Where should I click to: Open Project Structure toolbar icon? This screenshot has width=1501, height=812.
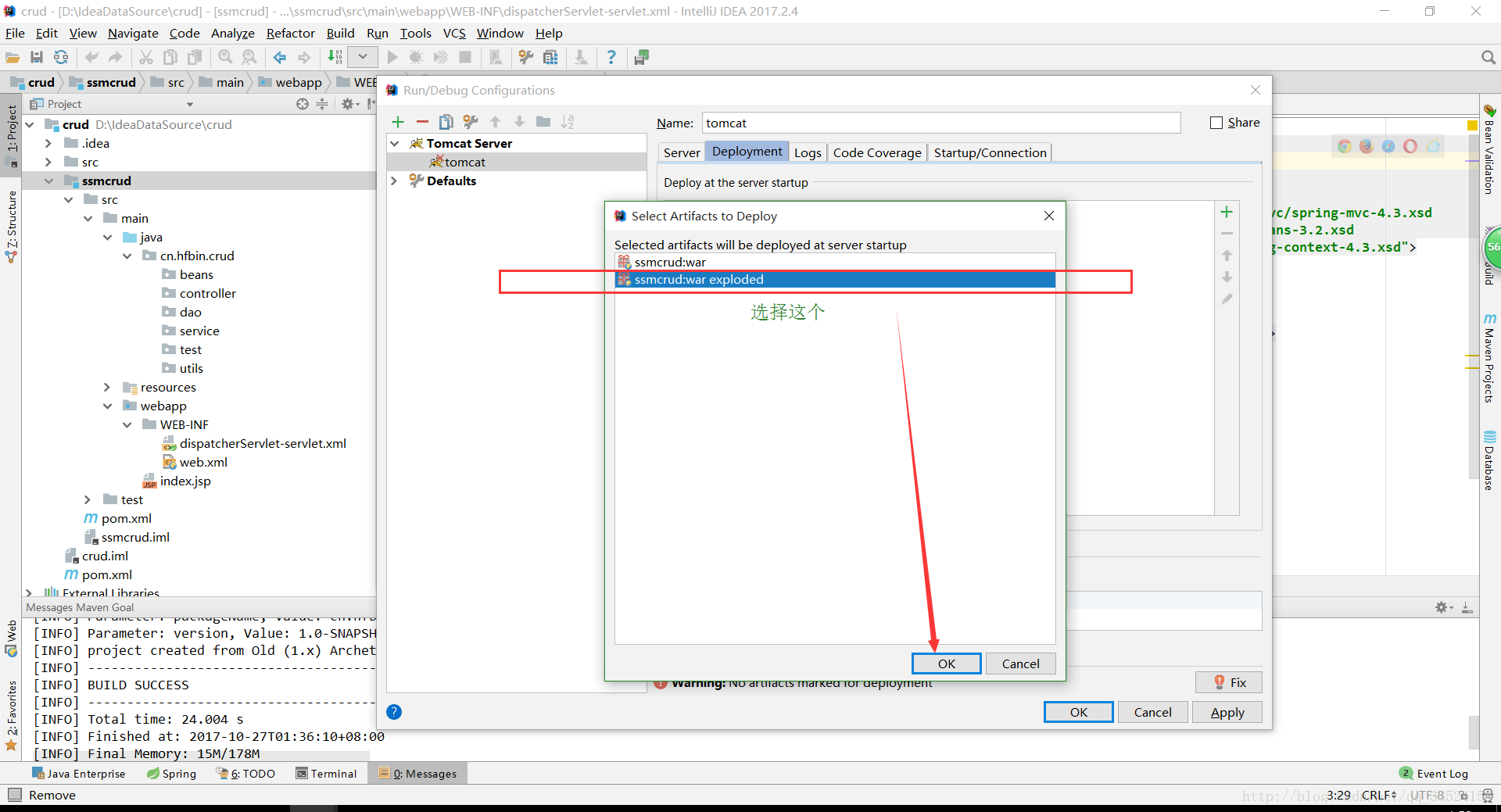[550, 57]
